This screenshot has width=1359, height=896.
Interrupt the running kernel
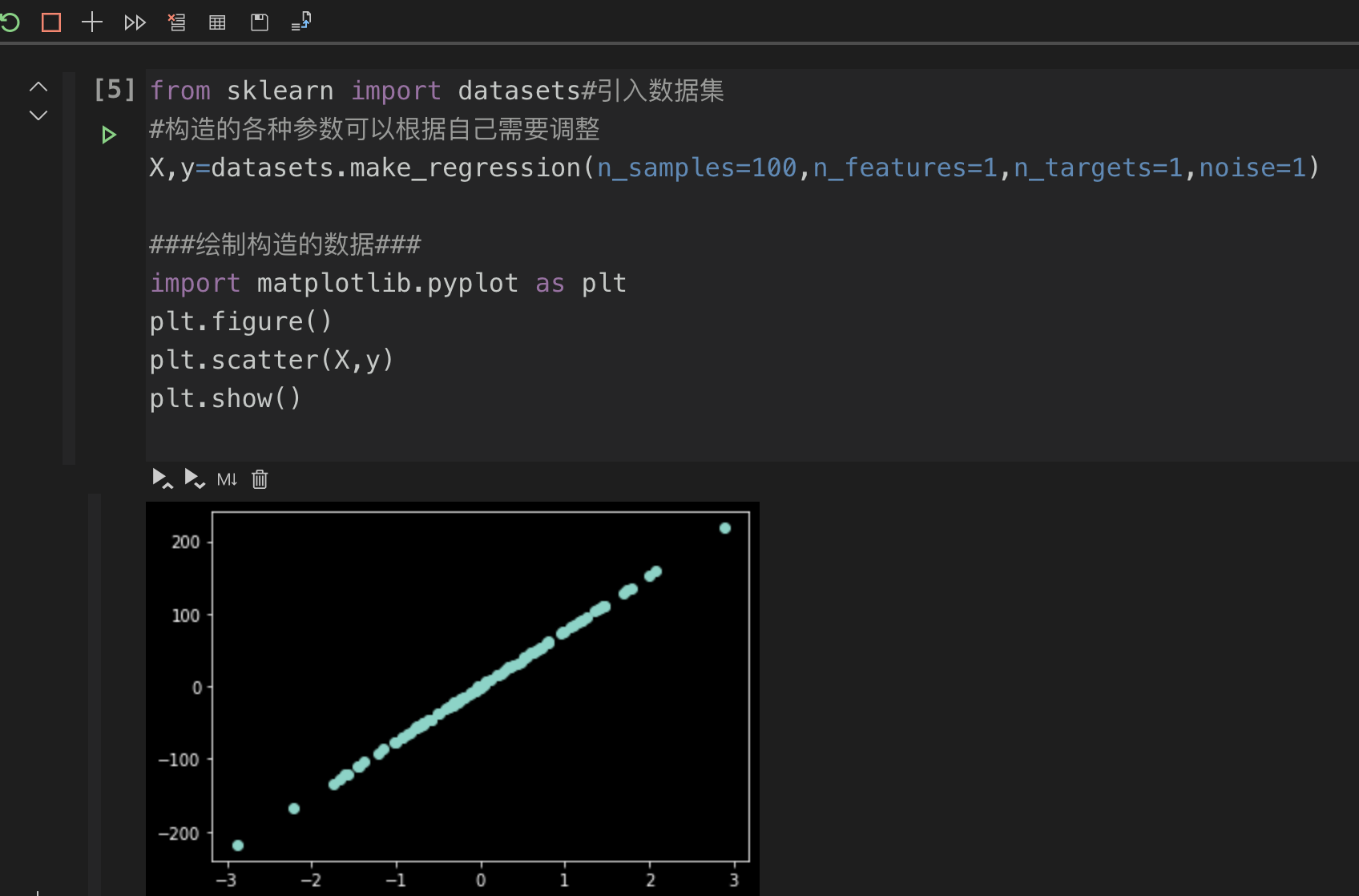(50, 22)
